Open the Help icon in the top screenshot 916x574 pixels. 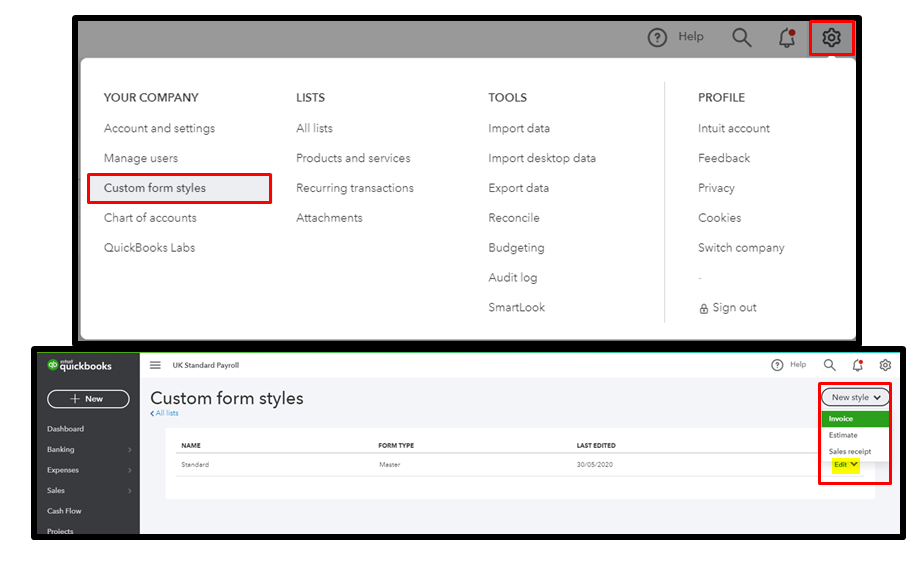pos(657,37)
